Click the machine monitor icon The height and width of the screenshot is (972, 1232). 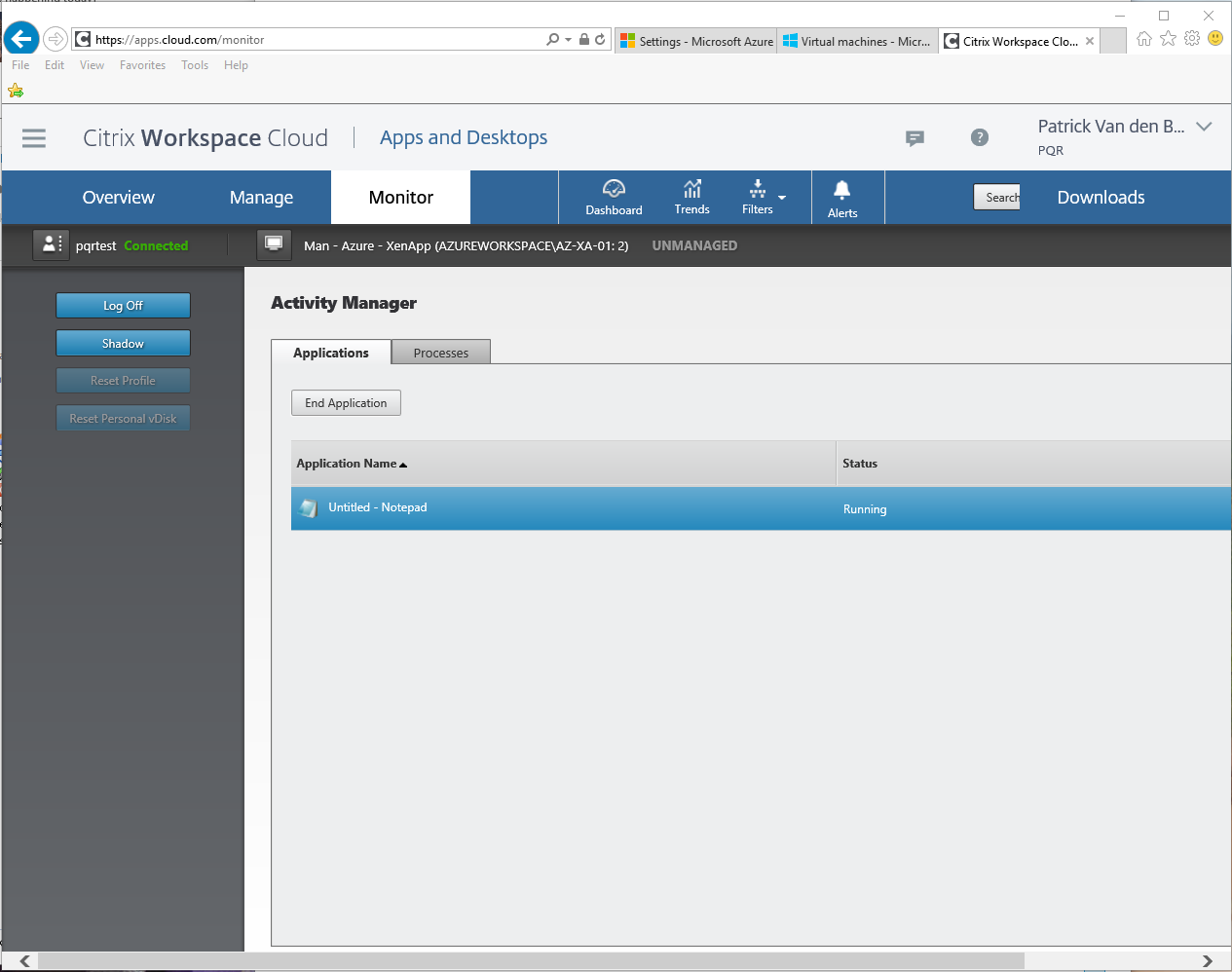tap(274, 245)
